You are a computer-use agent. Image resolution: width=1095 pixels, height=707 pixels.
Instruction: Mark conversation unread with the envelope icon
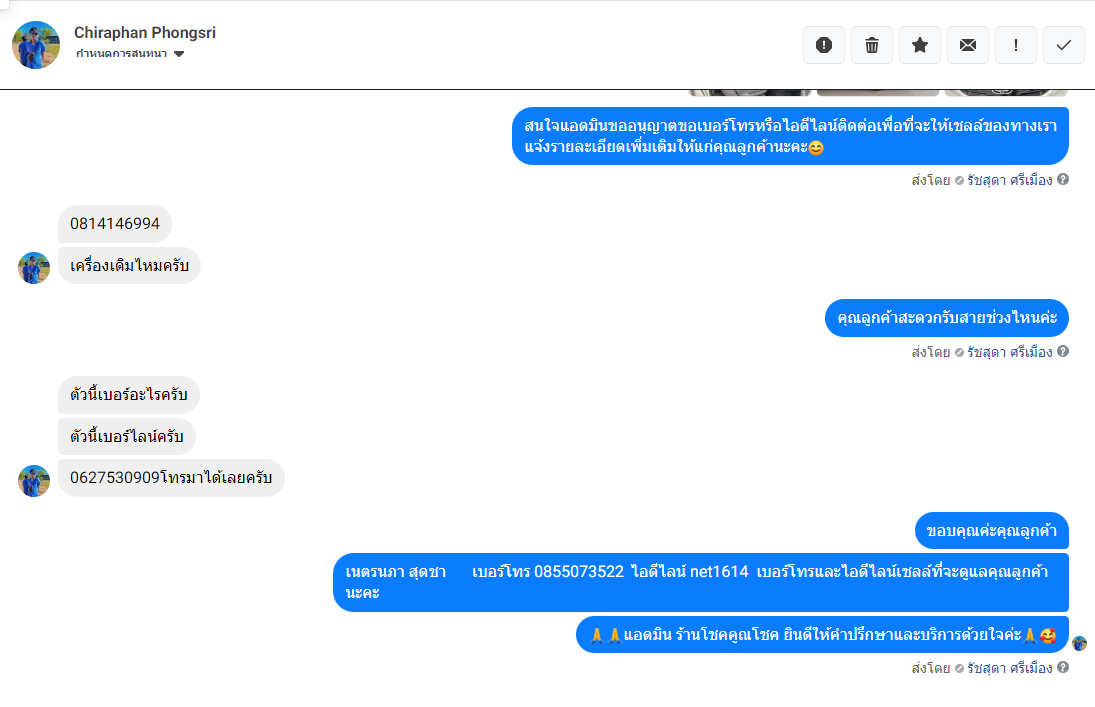(x=968, y=45)
